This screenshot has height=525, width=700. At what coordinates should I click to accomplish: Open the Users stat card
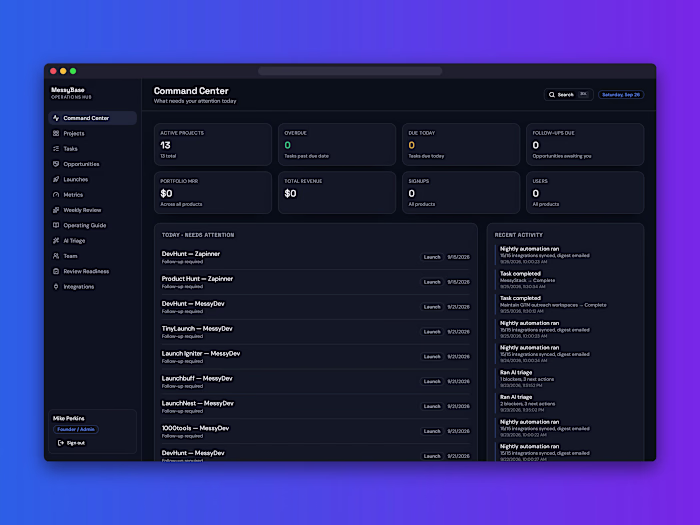click(585, 192)
